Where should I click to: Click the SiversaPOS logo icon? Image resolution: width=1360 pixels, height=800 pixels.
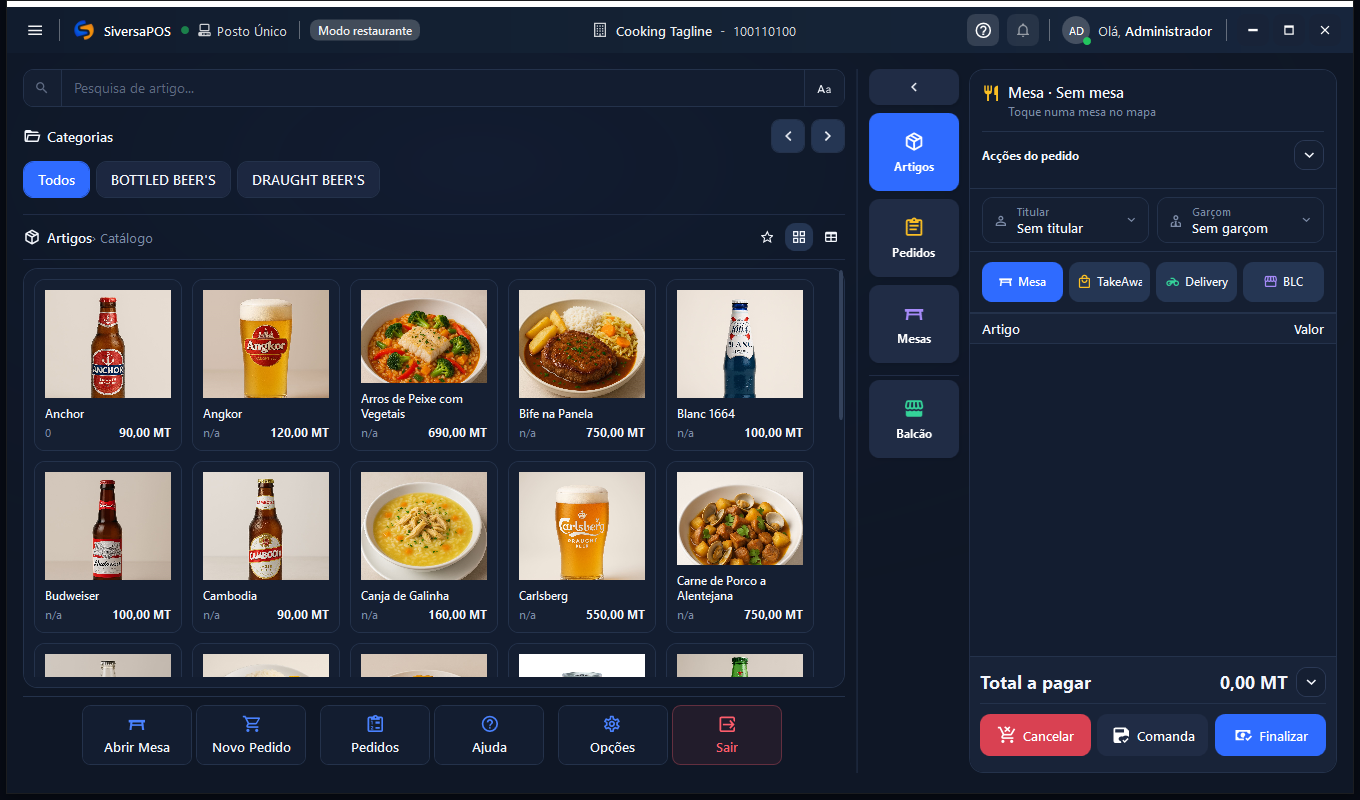[x=84, y=31]
